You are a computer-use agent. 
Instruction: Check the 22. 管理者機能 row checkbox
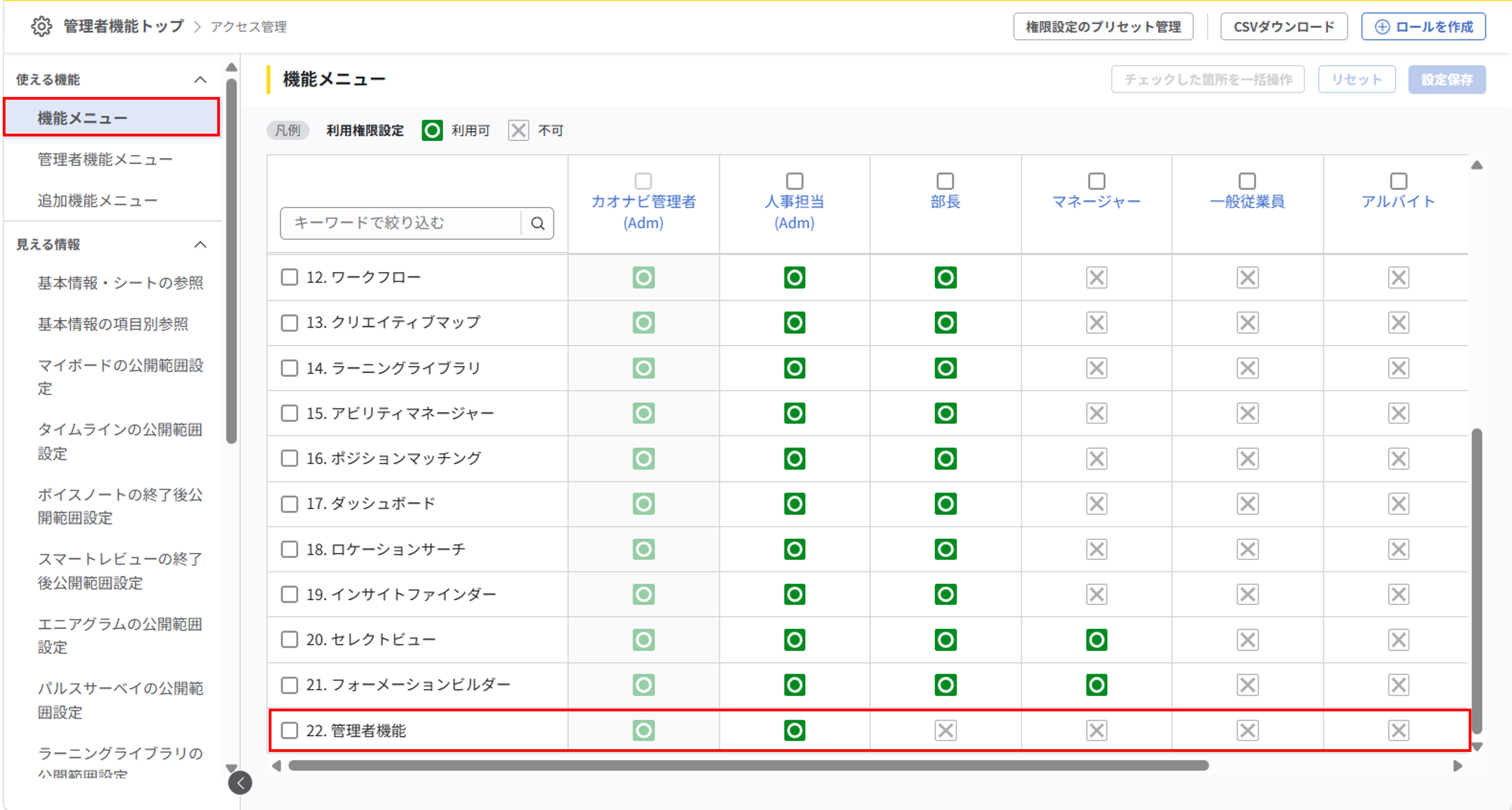[x=289, y=731]
